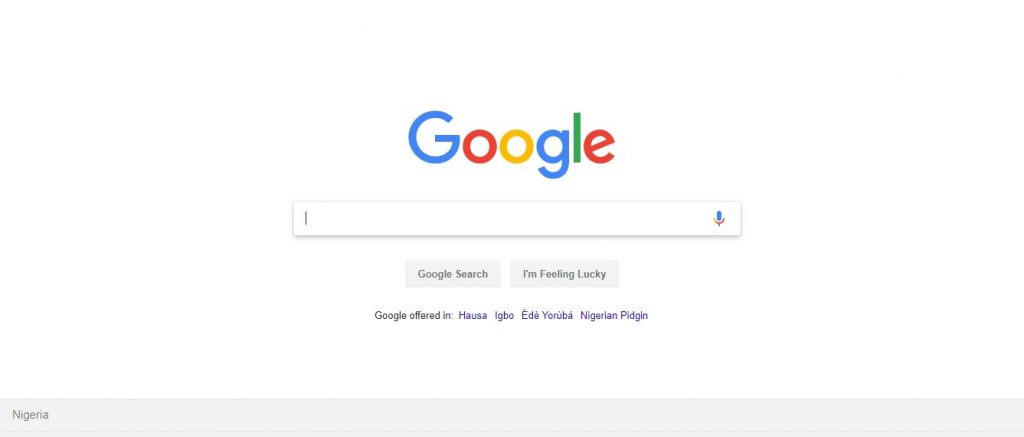The height and width of the screenshot is (437, 1024).
Task: Switch Google to the Hausa language
Action: pyautogui.click(x=473, y=316)
